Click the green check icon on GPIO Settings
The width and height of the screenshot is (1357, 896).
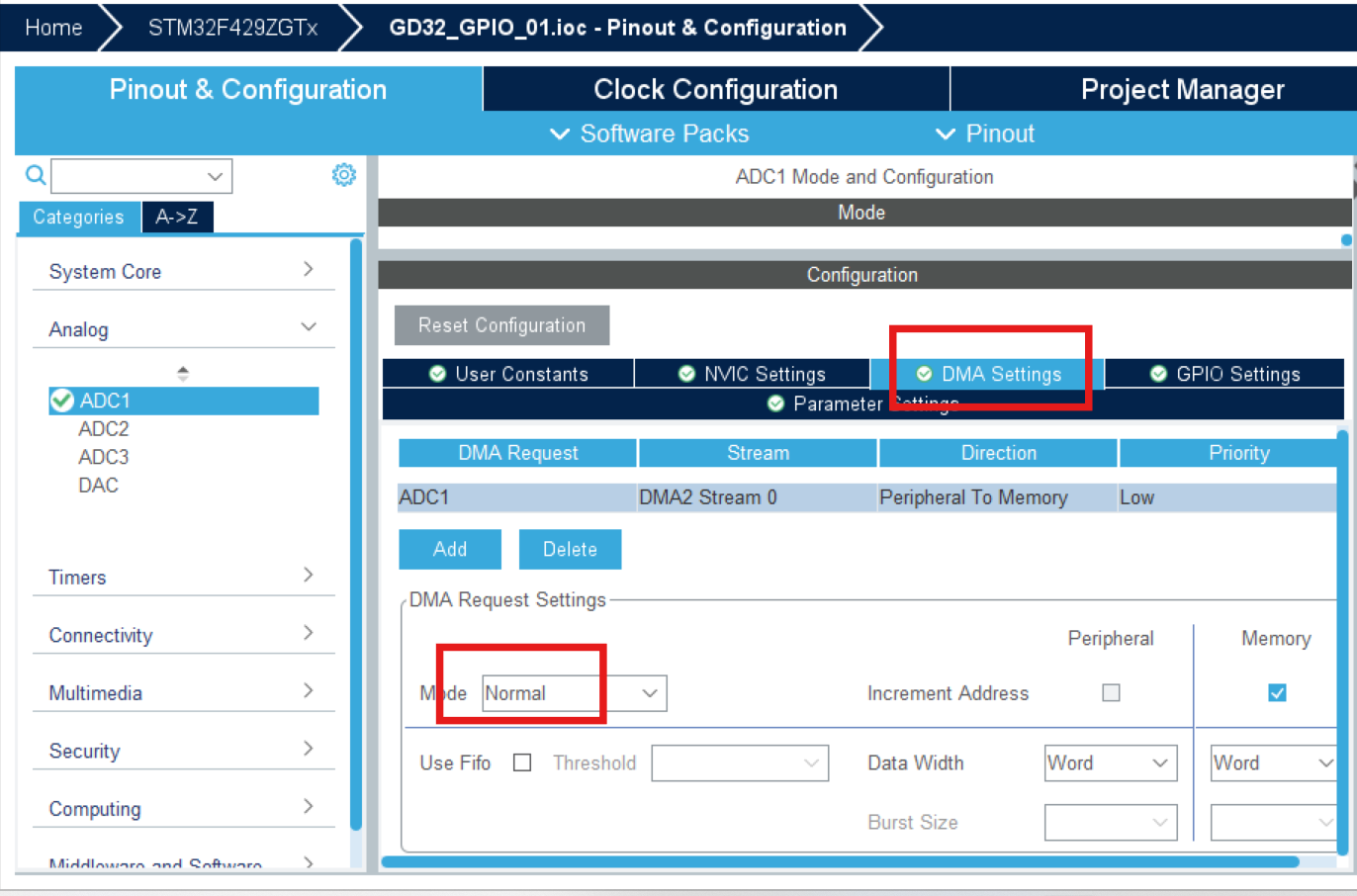[1158, 374]
